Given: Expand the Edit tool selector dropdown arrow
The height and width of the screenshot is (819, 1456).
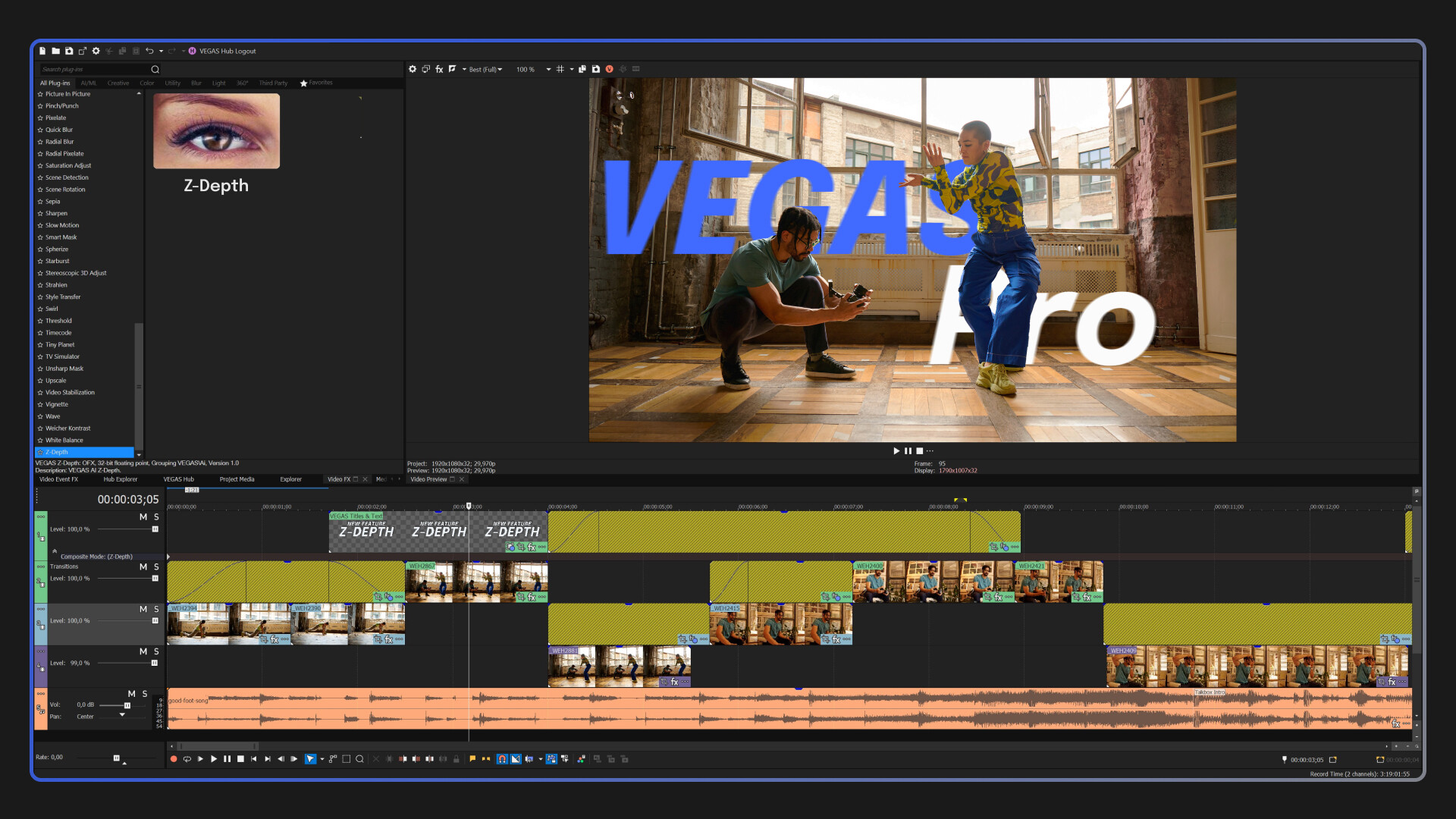Looking at the screenshot, I should pyautogui.click(x=322, y=758).
